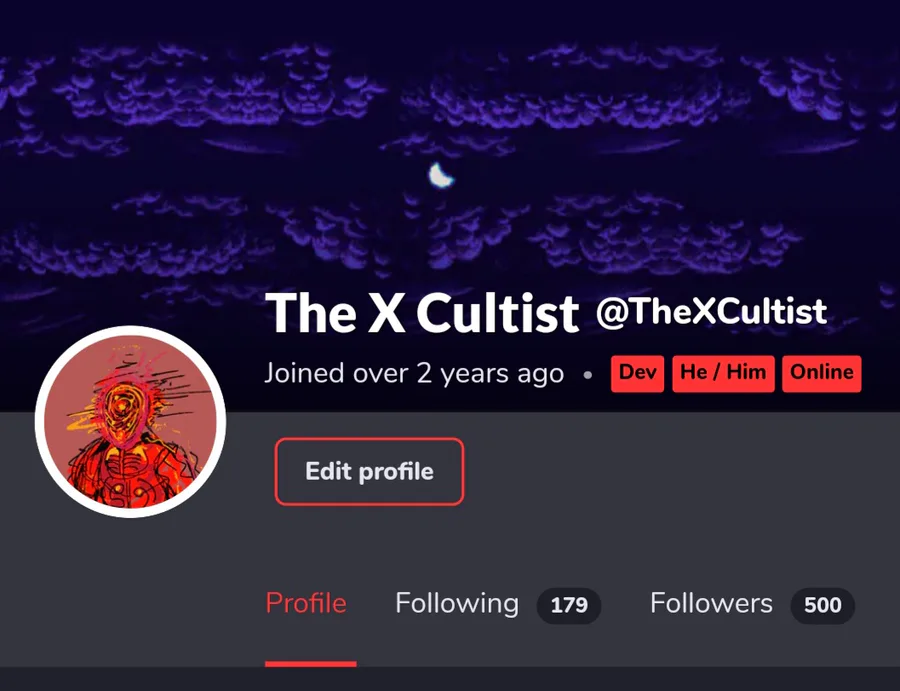Click the red underline beneath Profile tab
The height and width of the screenshot is (691, 900).
click(311, 664)
